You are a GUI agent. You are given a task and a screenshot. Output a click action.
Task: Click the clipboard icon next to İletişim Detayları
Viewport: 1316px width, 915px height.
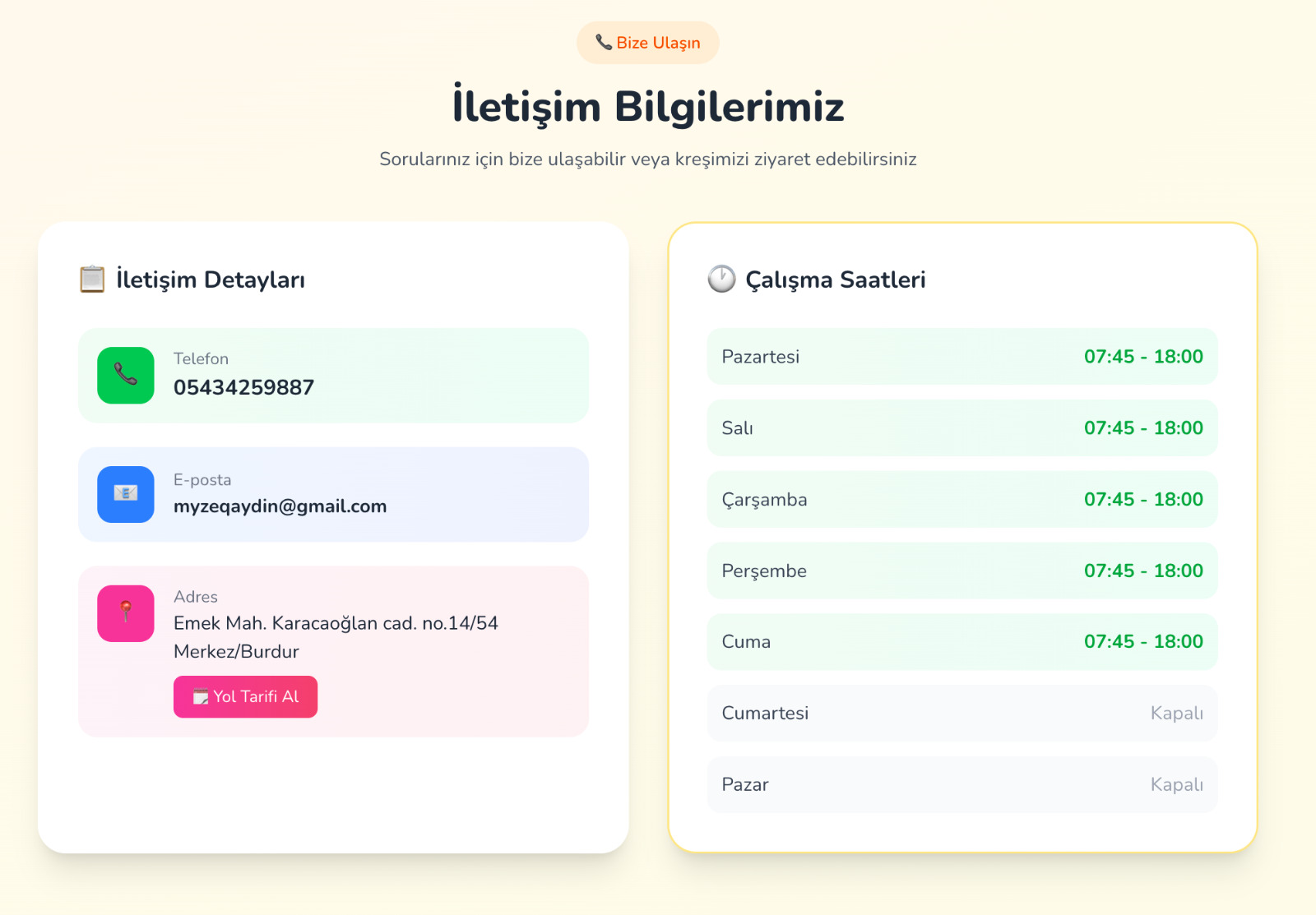(x=91, y=279)
